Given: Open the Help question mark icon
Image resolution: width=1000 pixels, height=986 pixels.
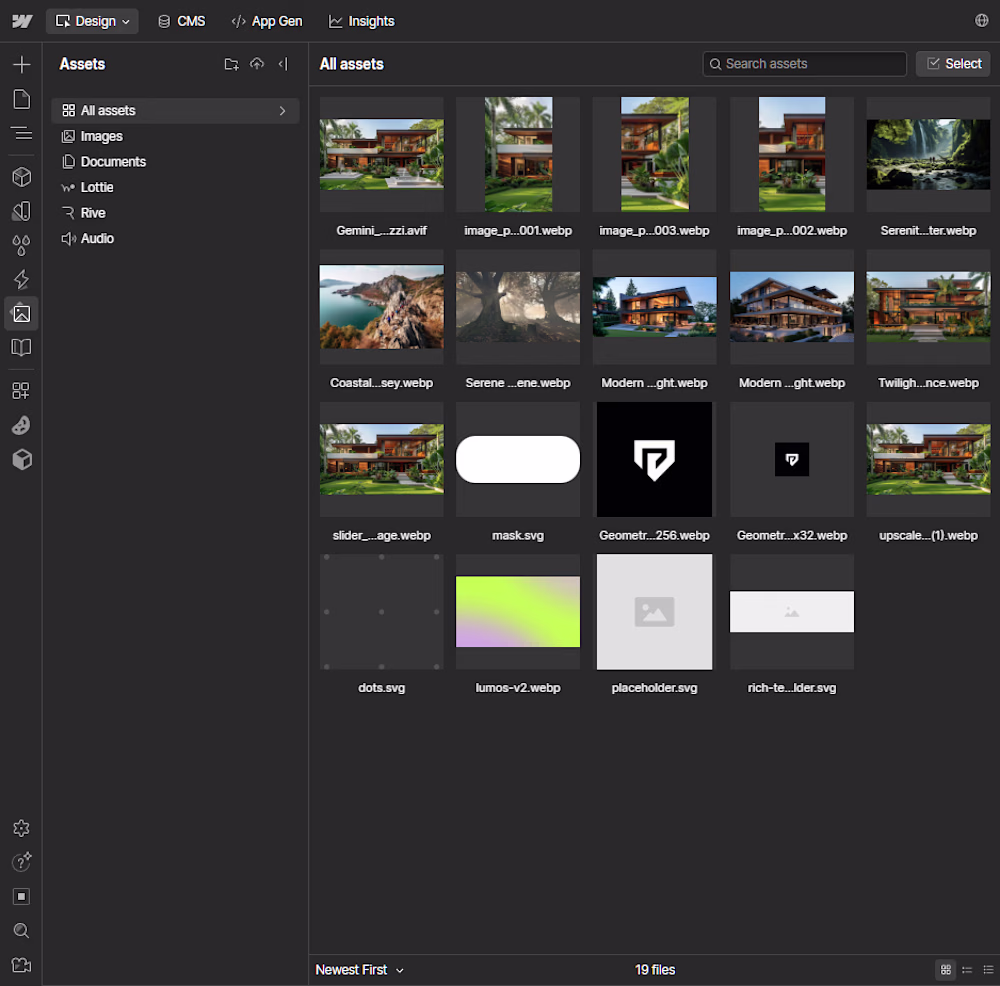Looking at the screenshot, I should [x=22, y=862].
